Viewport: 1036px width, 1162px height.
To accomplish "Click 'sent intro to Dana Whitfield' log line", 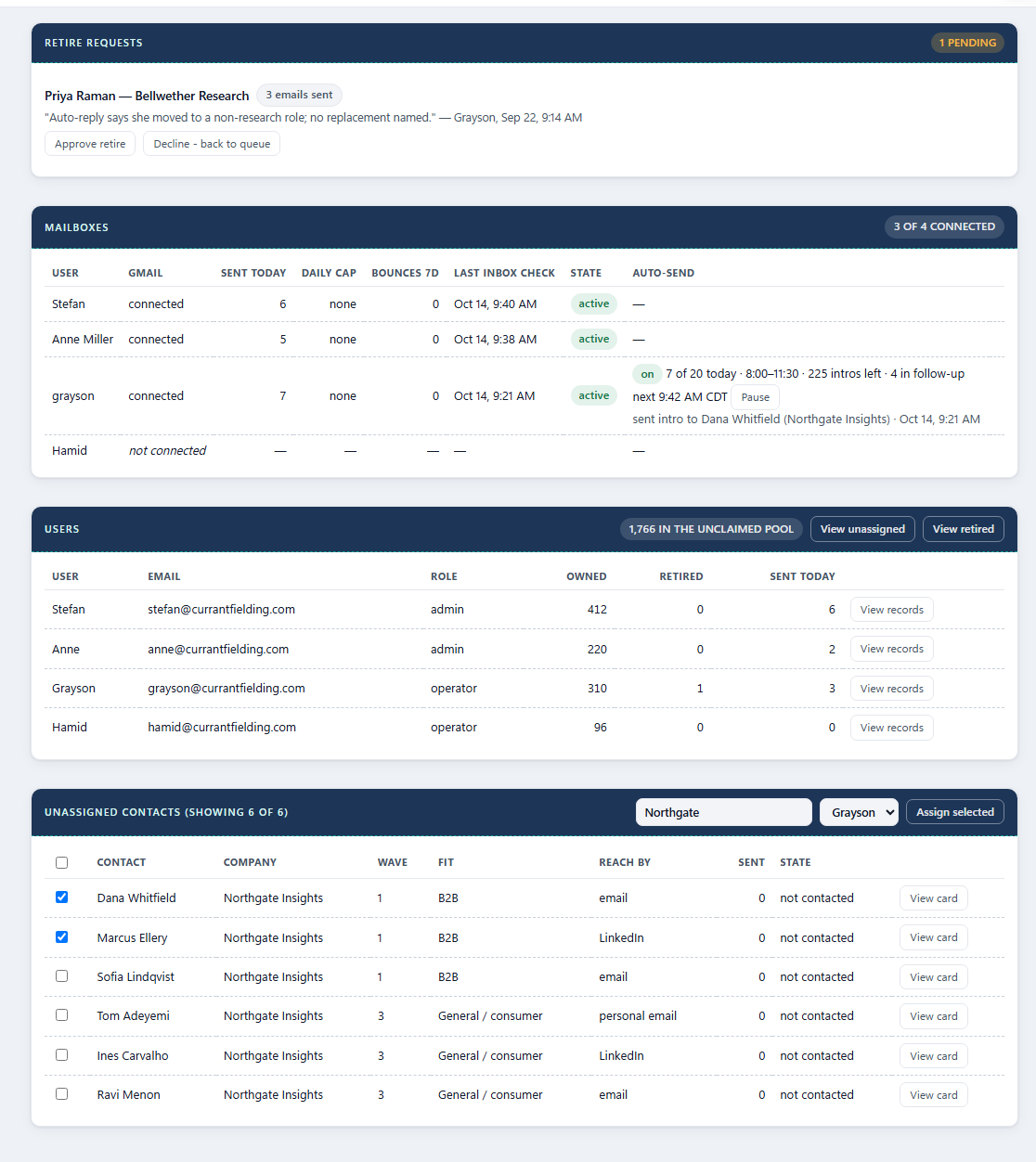I will pyautogui.click(x=806, y=420).
